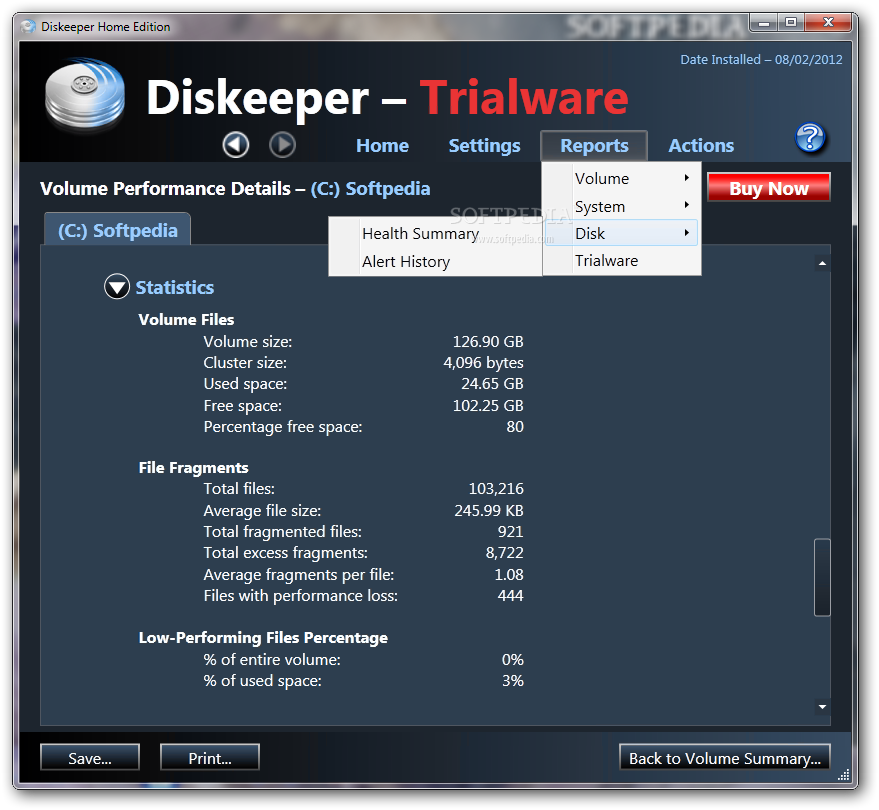Click the Total excess fragments value 8,722
The height and width of the screenshot is (810, 879).
[504, 552]
